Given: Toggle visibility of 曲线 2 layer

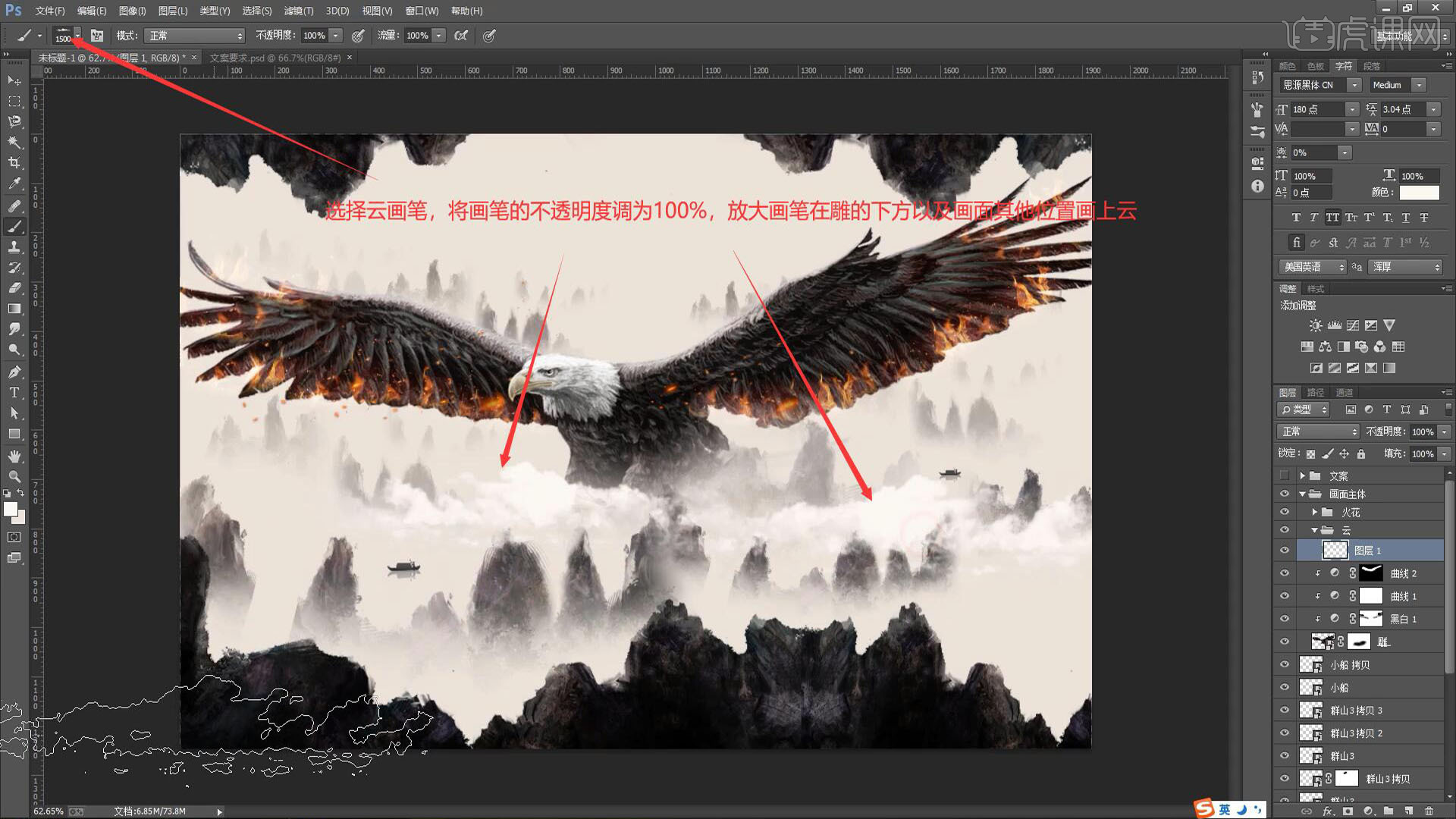Looking at the screenshot, I should point(1285,573).
